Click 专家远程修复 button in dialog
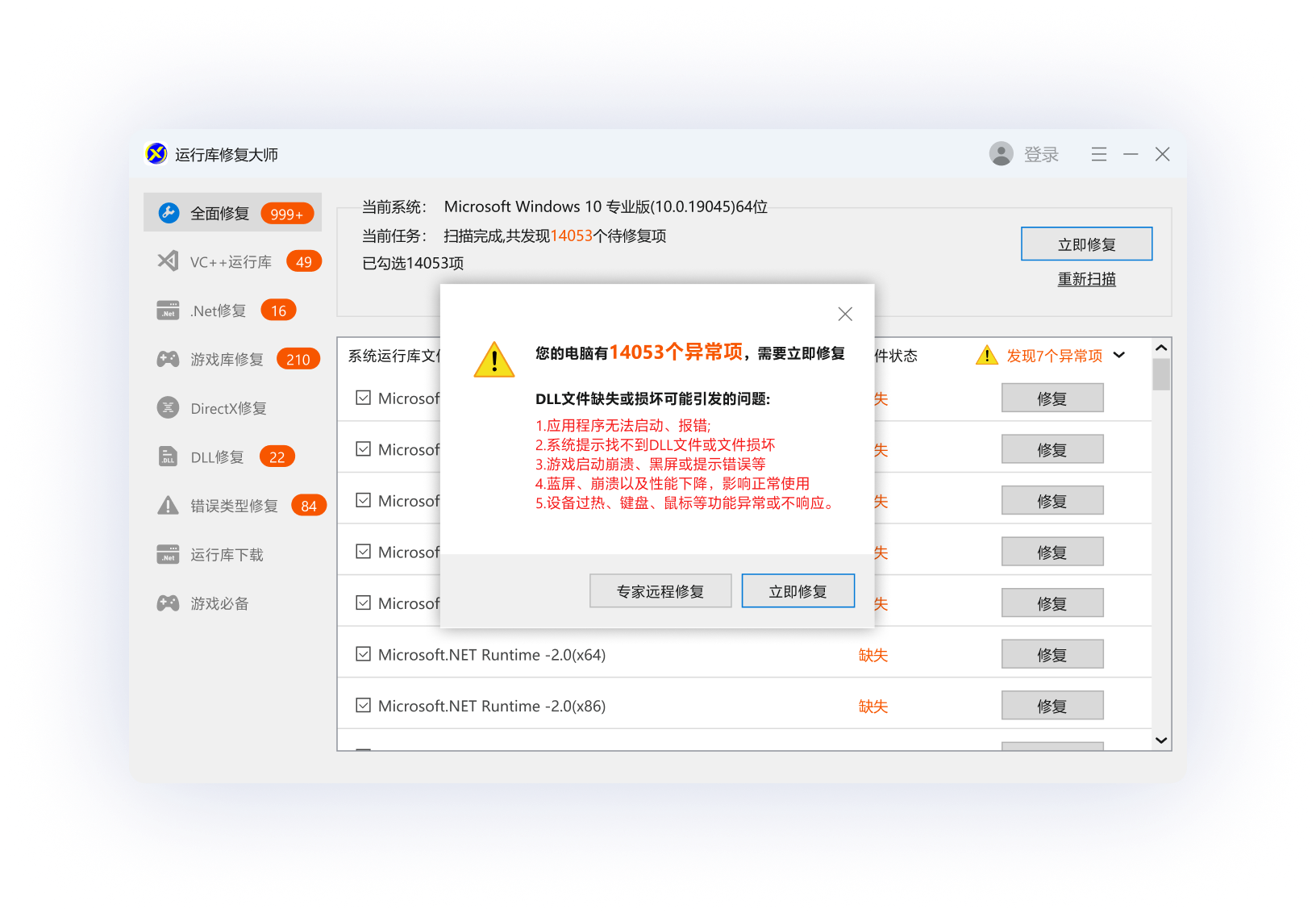 [x=660, y=591]
